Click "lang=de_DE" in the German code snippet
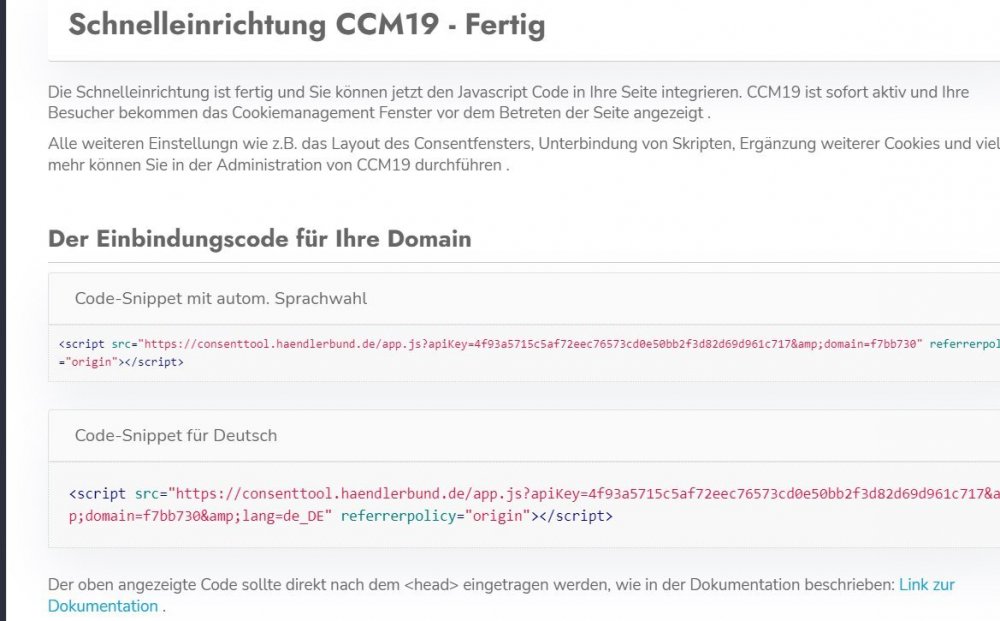 coord(291,516)
